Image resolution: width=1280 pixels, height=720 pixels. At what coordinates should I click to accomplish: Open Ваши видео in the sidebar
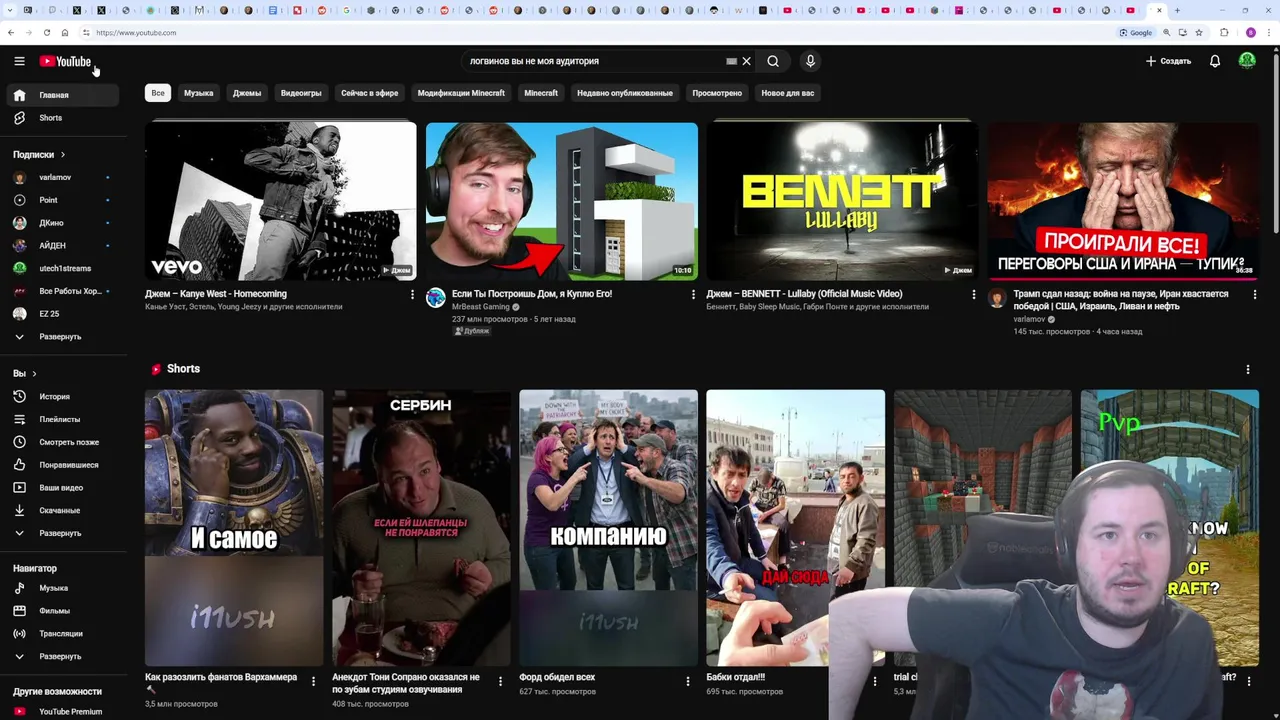pos(61,488)
